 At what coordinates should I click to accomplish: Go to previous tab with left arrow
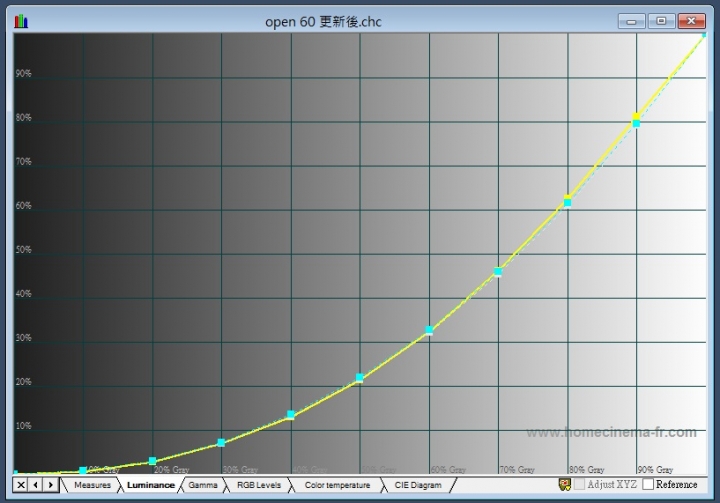[x=35, y=485]
